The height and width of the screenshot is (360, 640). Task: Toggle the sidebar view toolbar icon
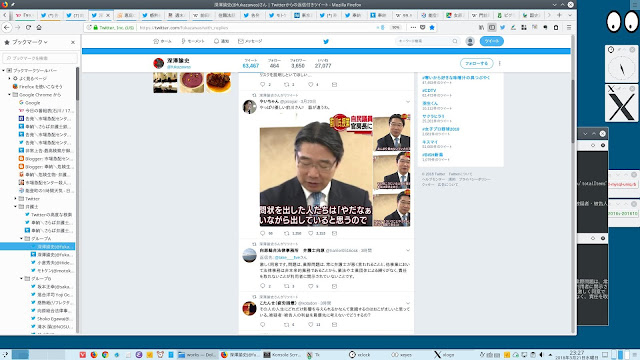click(492, 27)
